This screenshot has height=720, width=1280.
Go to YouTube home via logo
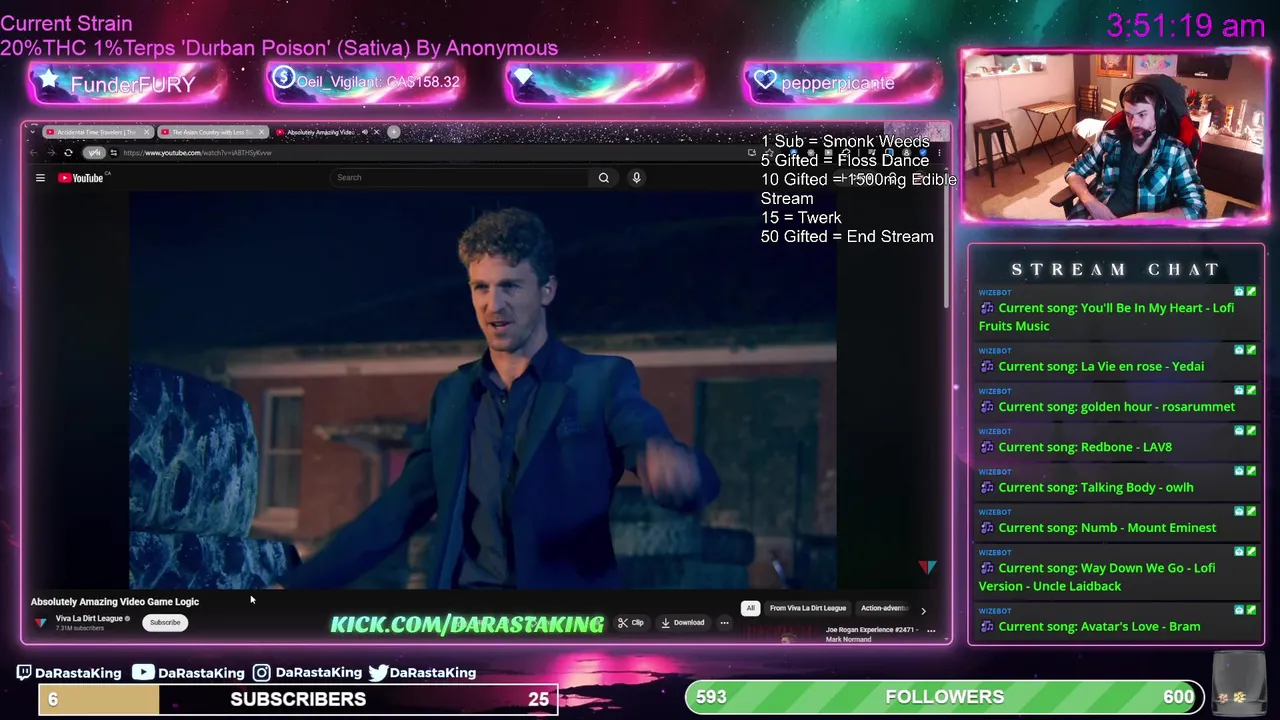tap(83, 178)
